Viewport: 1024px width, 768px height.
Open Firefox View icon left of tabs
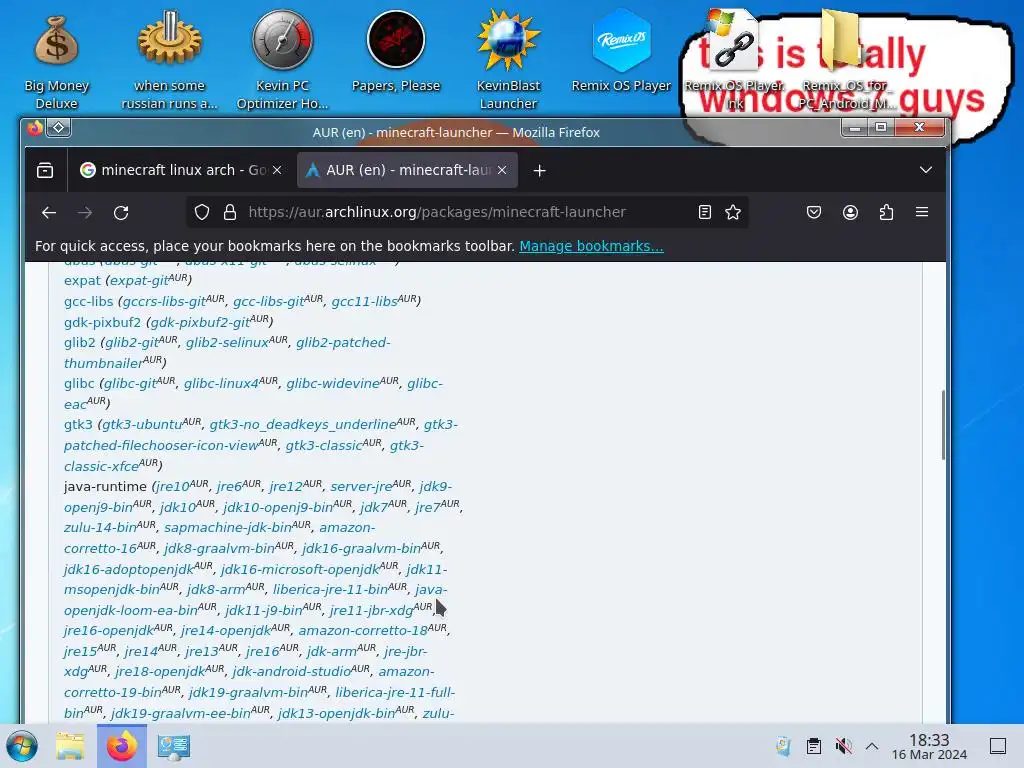pyautogui.click(x=45, y=170)
